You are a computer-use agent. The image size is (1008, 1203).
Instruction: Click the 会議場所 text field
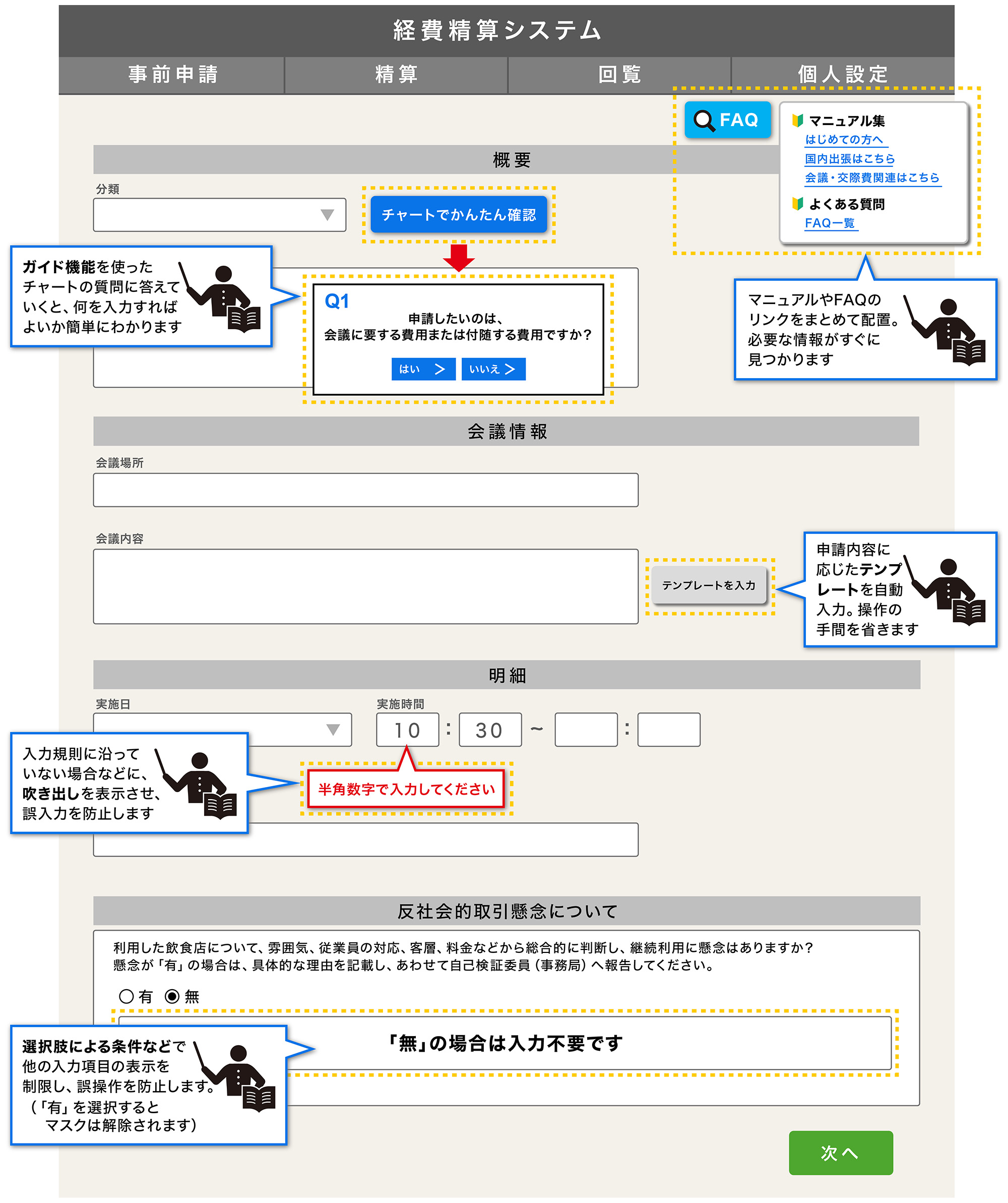point(365,490)
